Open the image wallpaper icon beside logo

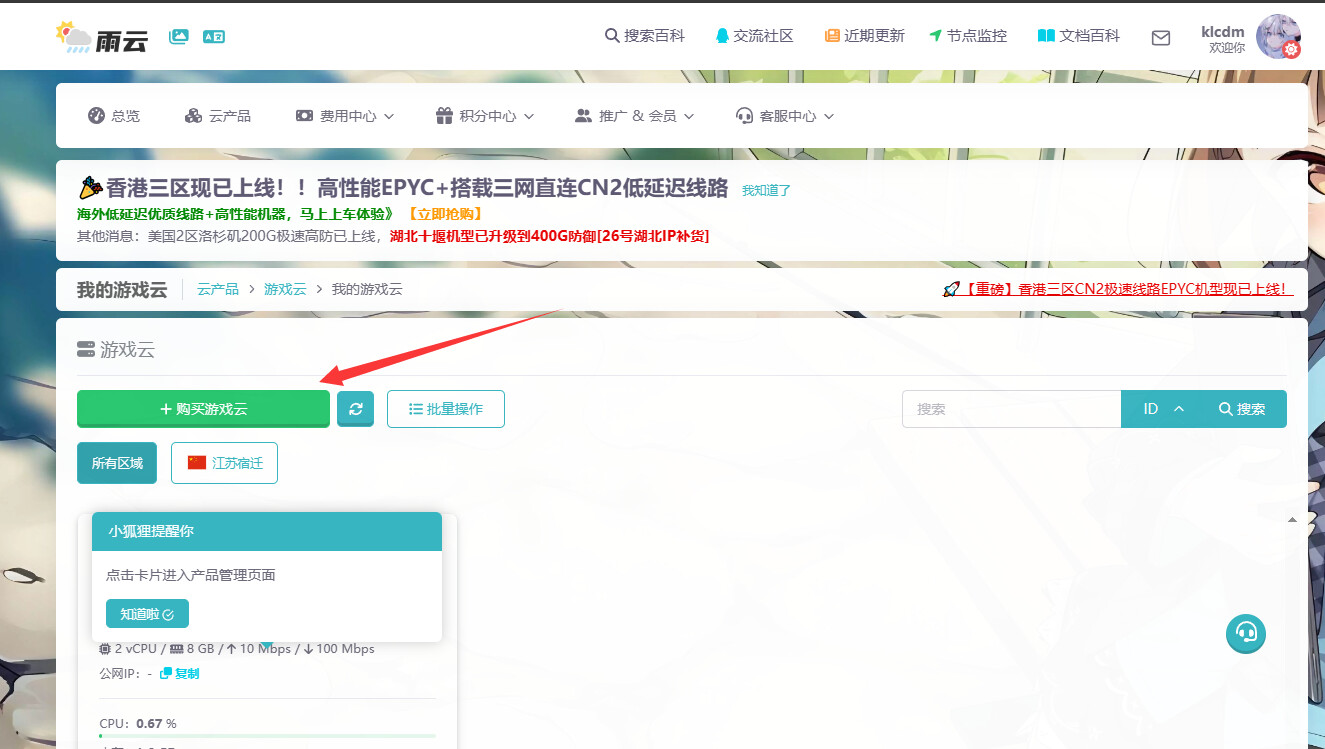179,36
